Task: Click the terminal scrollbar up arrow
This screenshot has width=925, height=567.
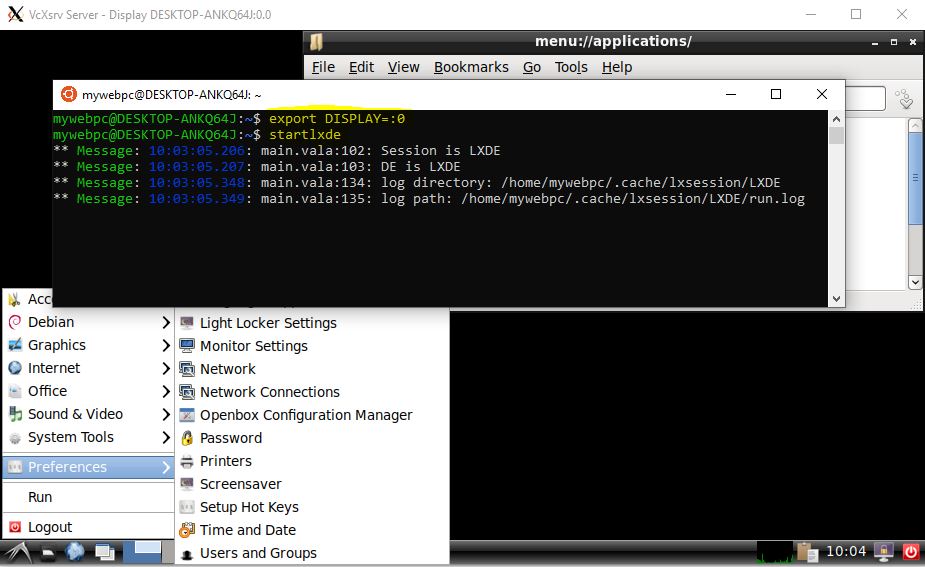Action: coord(836,119)
